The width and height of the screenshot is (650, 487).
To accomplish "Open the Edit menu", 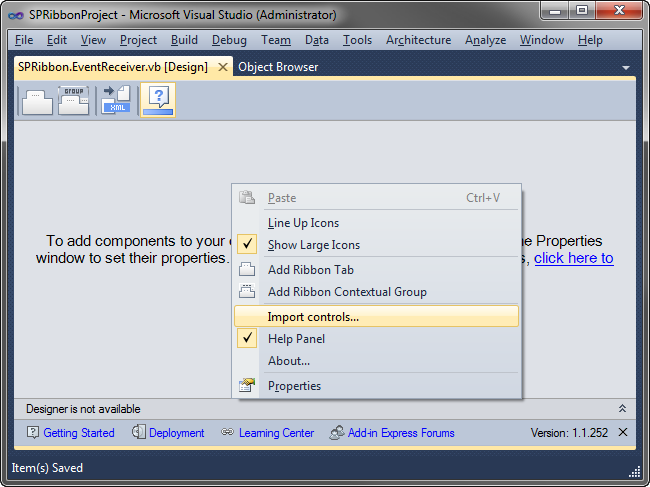I will (x=57, y=40).
